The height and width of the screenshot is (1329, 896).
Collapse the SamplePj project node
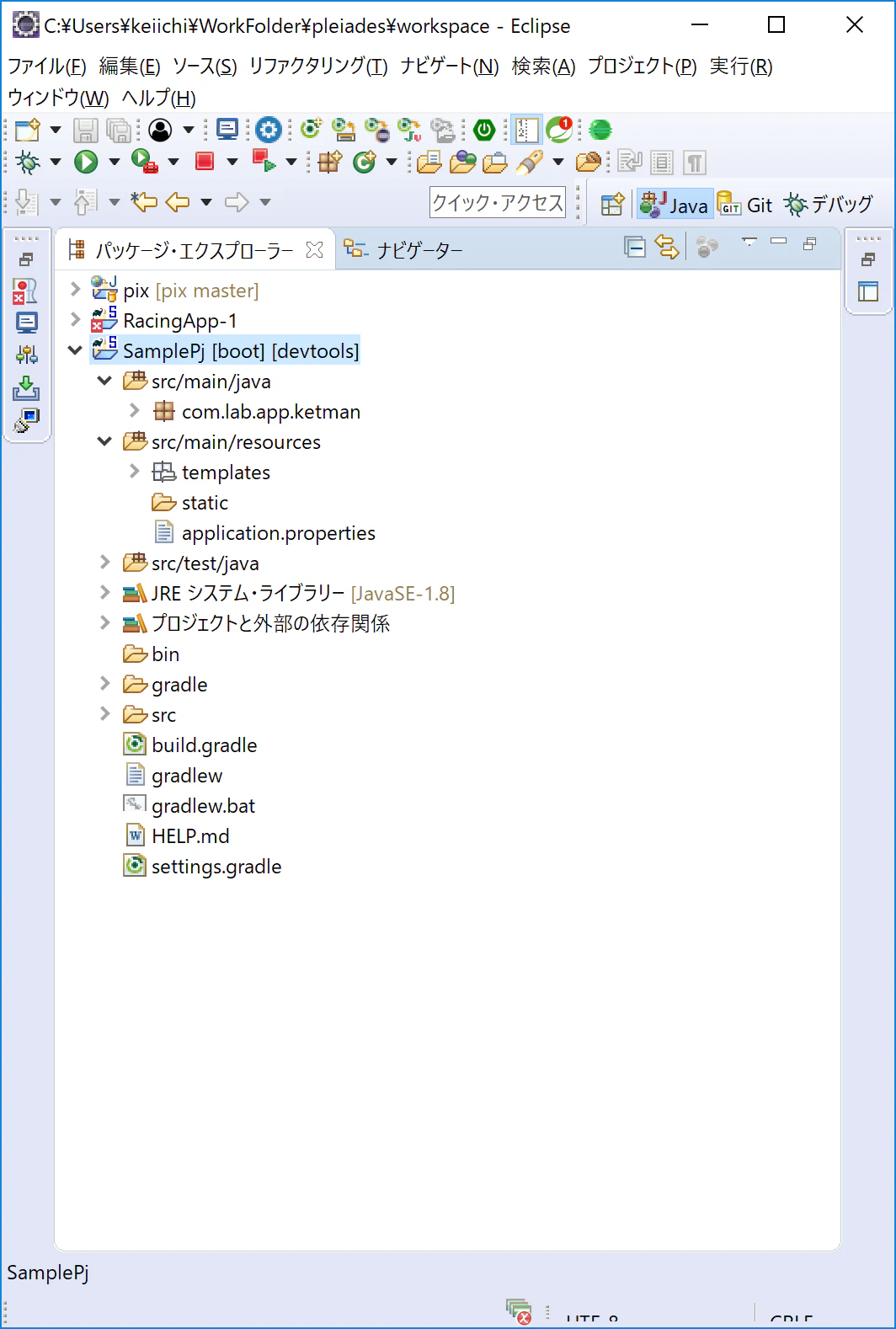pyautogui.click(x=75, y=350)
